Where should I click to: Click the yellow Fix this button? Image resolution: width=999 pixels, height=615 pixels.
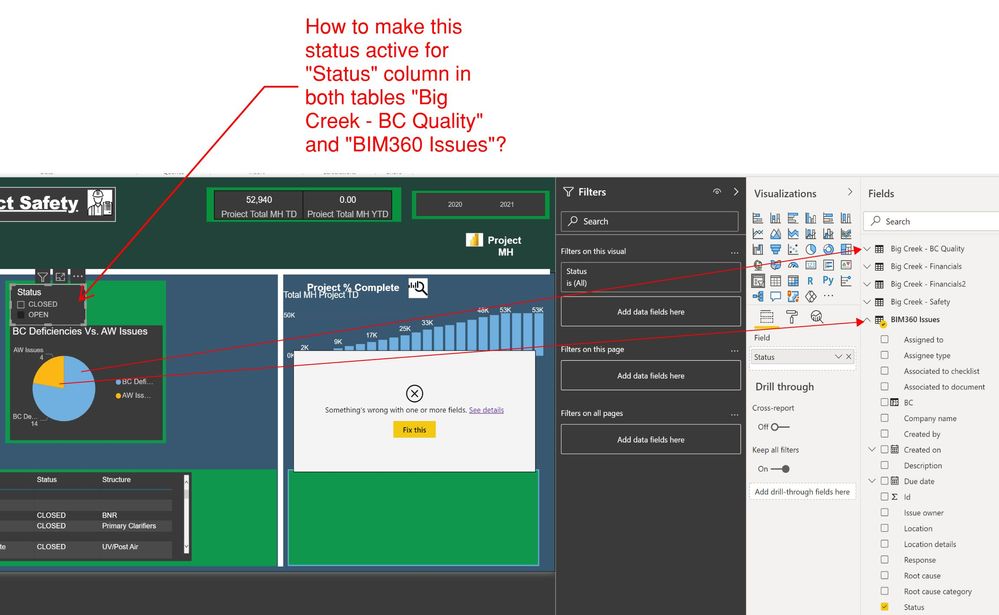pos(414,430)
